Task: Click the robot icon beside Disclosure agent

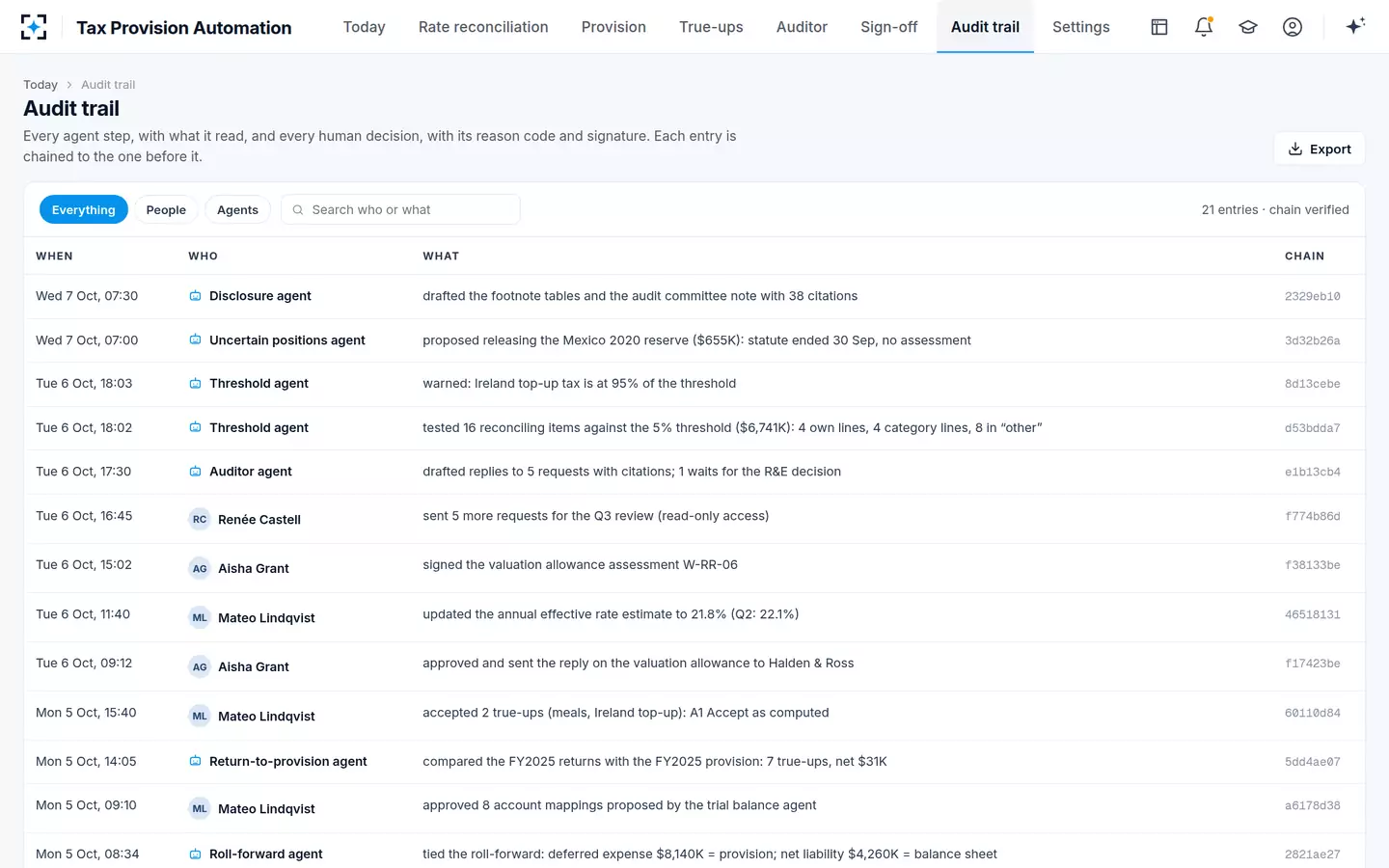Action: click(195, 296)
